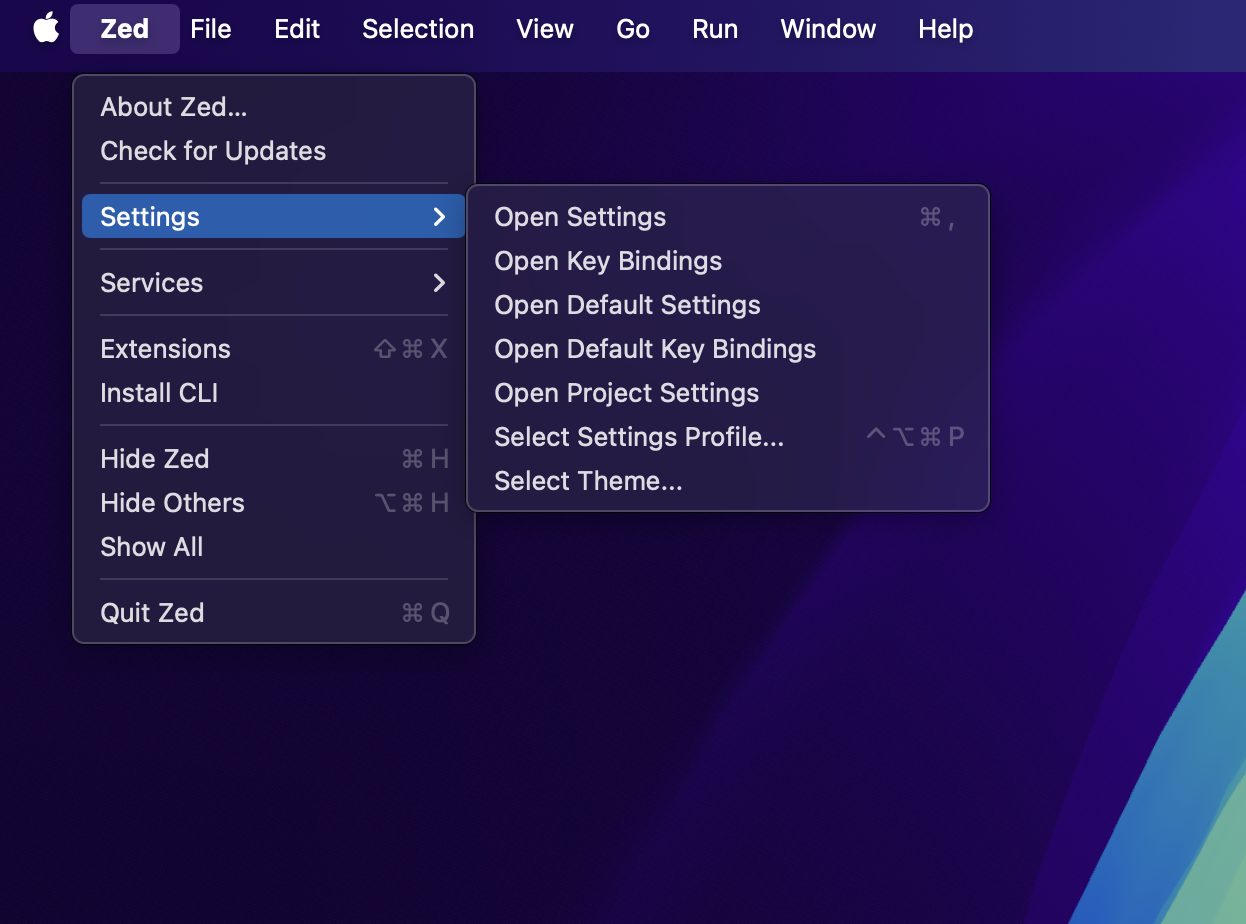This screenshot has width=1246, height=924.
Task: Open Extensions from Zed menu
Action: pos(165,349)
